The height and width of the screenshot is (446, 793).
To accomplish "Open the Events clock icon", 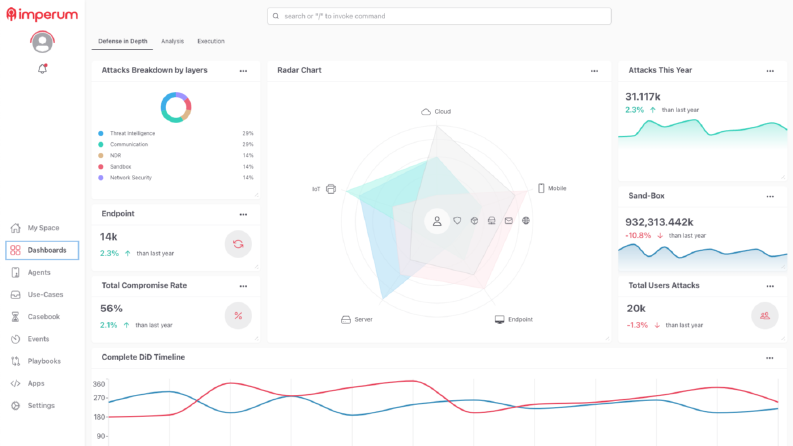I will [x=16, y=339].
